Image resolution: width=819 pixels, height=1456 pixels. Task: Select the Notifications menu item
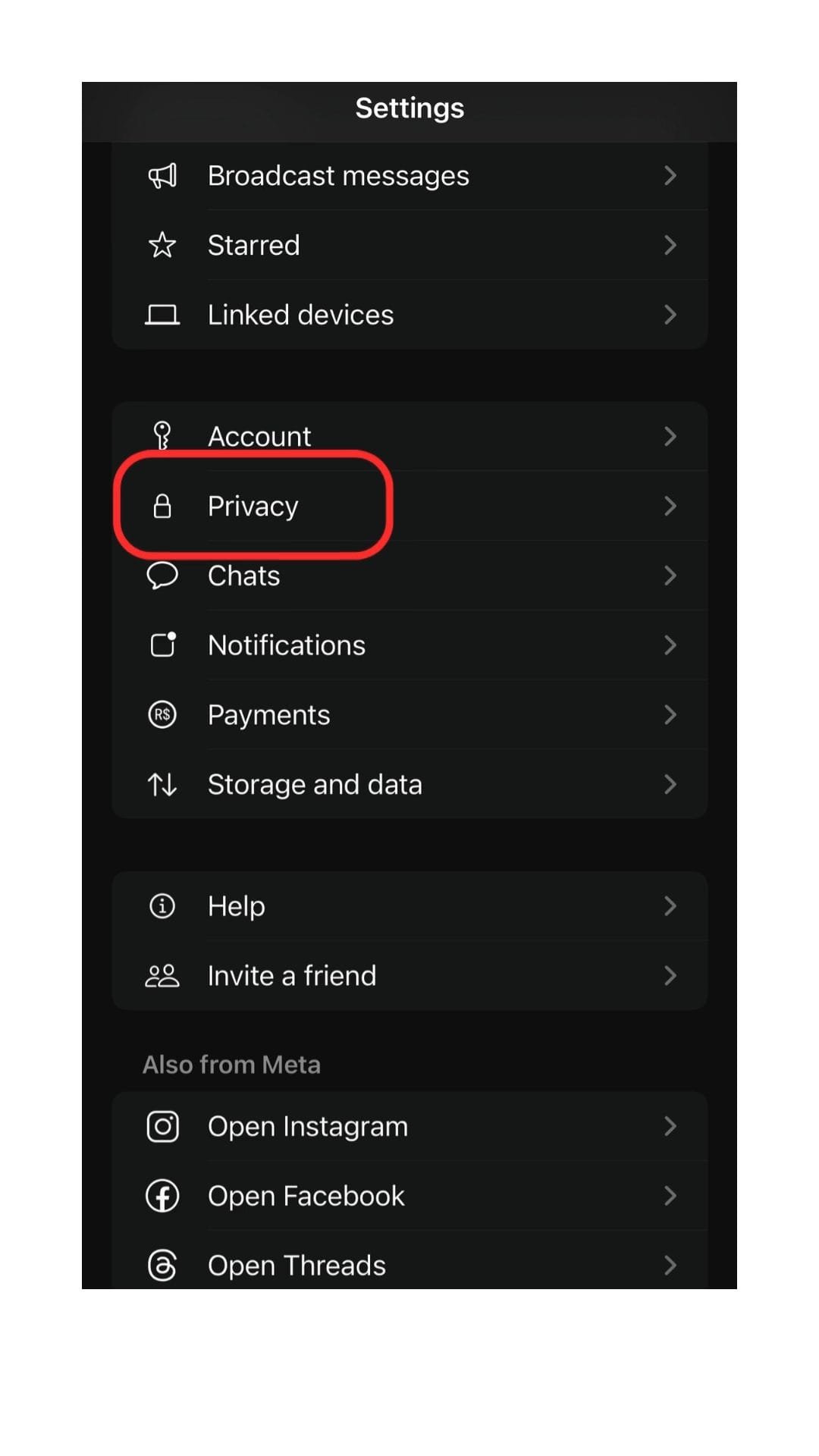[x=287, y=645]
